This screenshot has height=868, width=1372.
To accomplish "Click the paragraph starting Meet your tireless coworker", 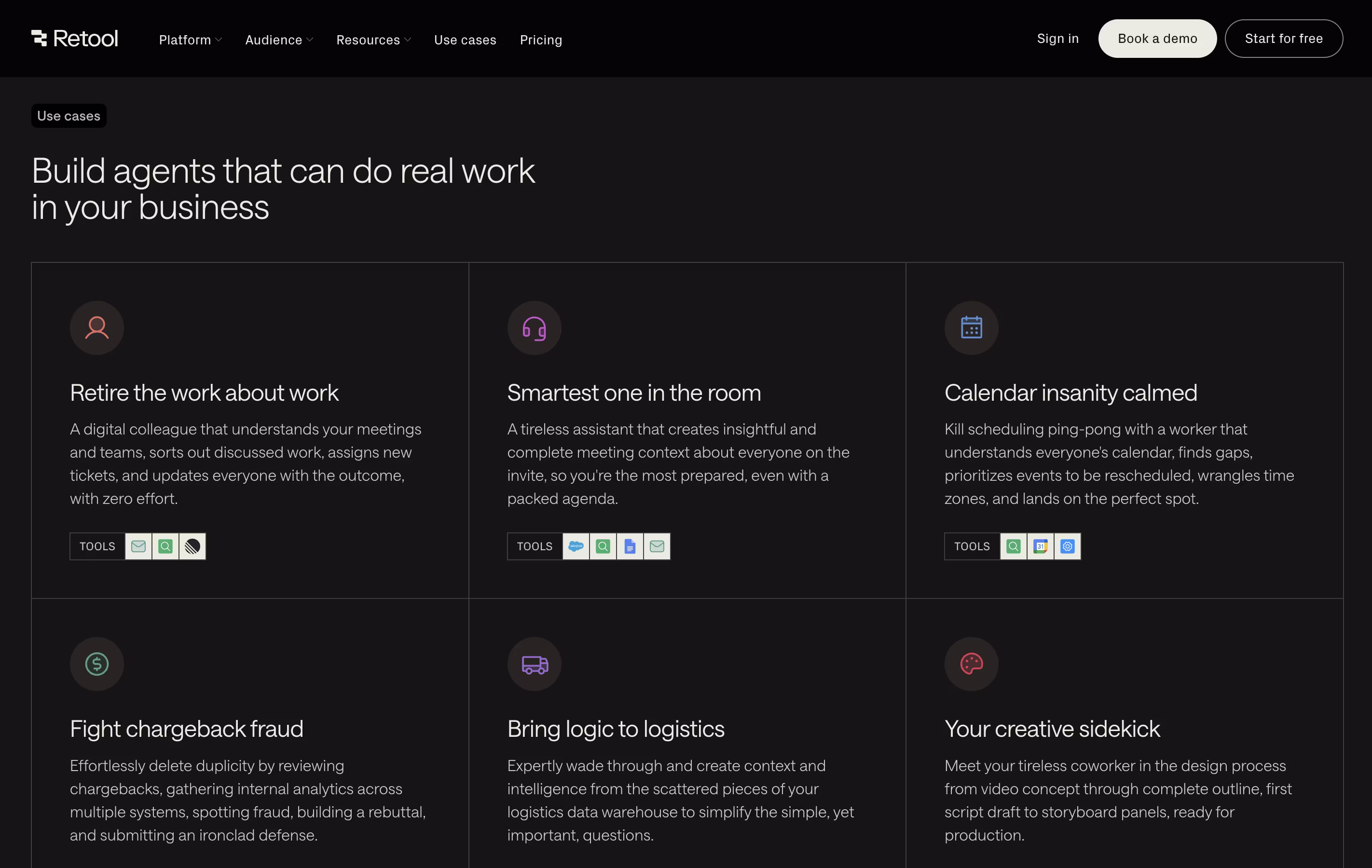I will click(x=1118, y=800).
